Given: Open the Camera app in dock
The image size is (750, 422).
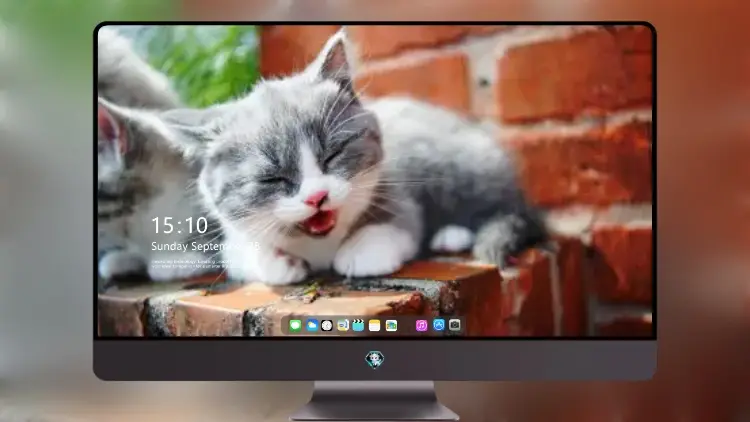Looking at the screenshot, I should (455, 325).
